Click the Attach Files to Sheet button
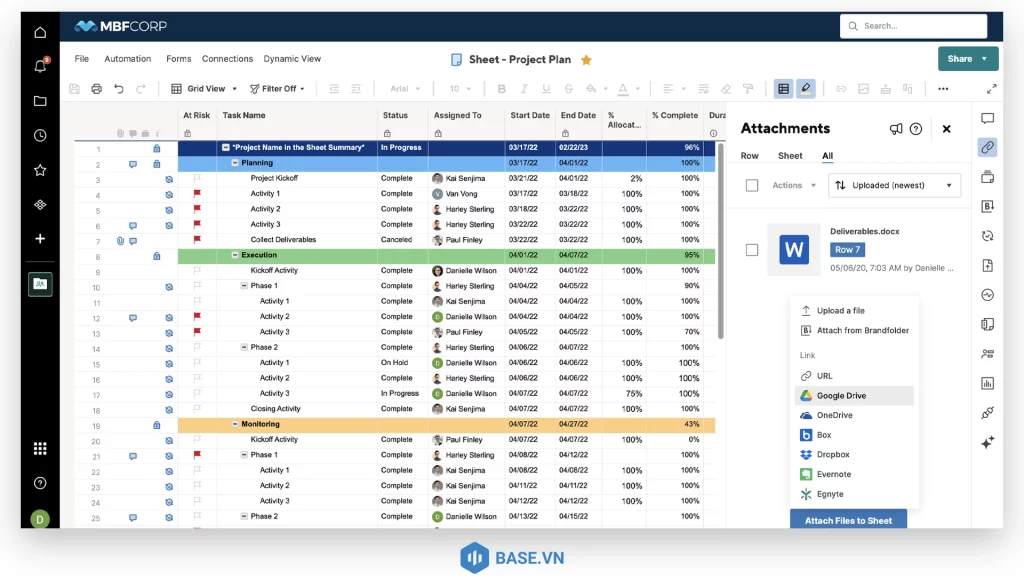The image size is (1024, 587). [x=848, y=520]
